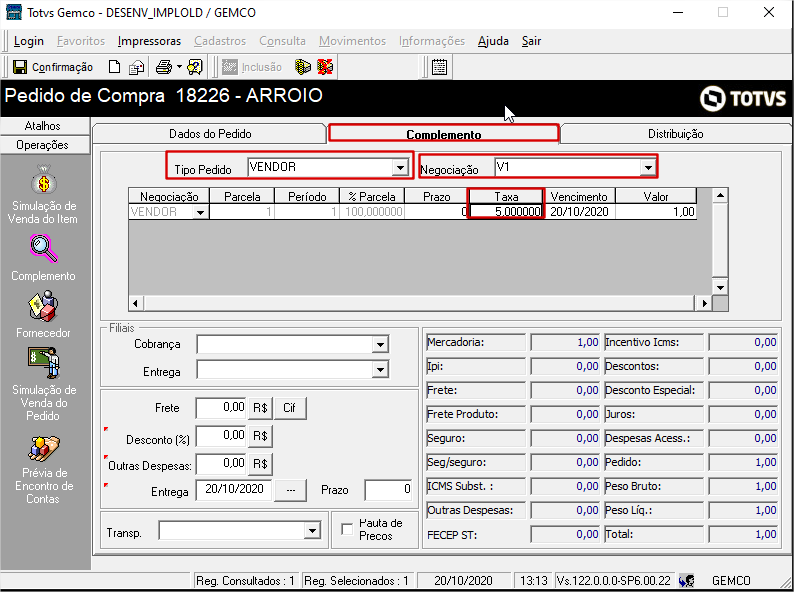
Task: Click the new blank document icon
Action: click(x=115, y=67)
